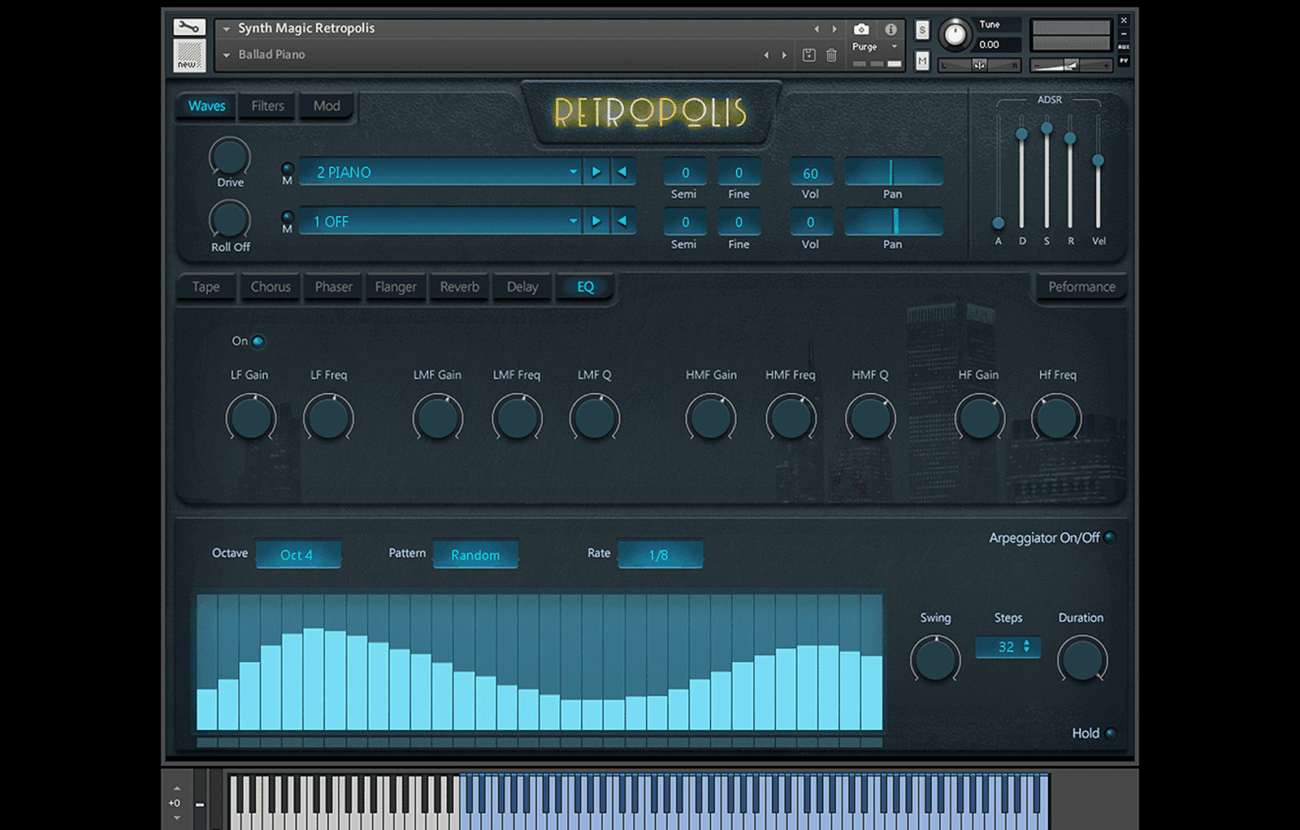Image resolution: width=1300 pixels, height=830 pixels.
Task: Click previous wave arrow for 2 PIANO
Action: (622, 172)
